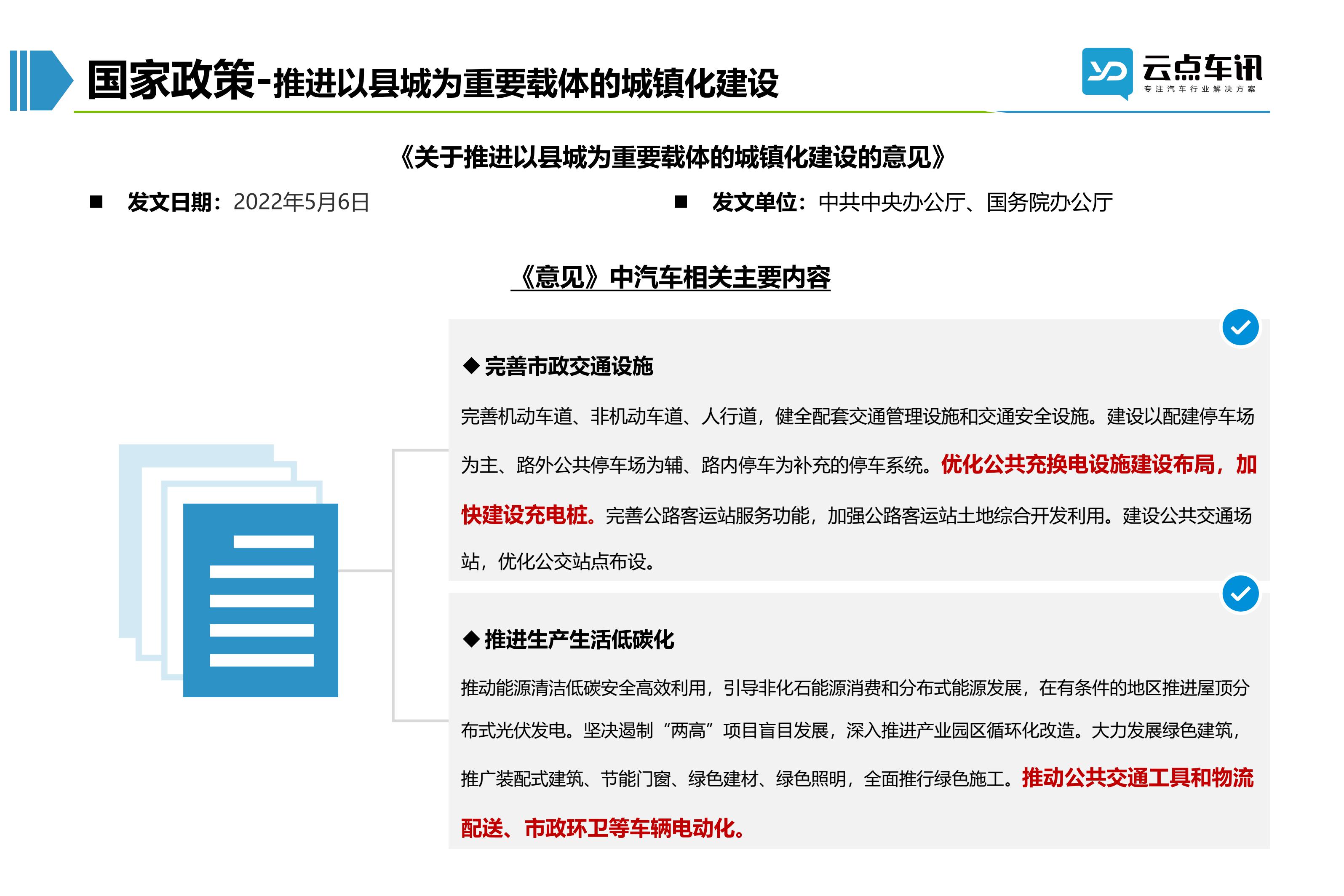The image size is (1344, 896).
Task: Click the section heading 完善市政交通设施
Action: pos(568,366)
